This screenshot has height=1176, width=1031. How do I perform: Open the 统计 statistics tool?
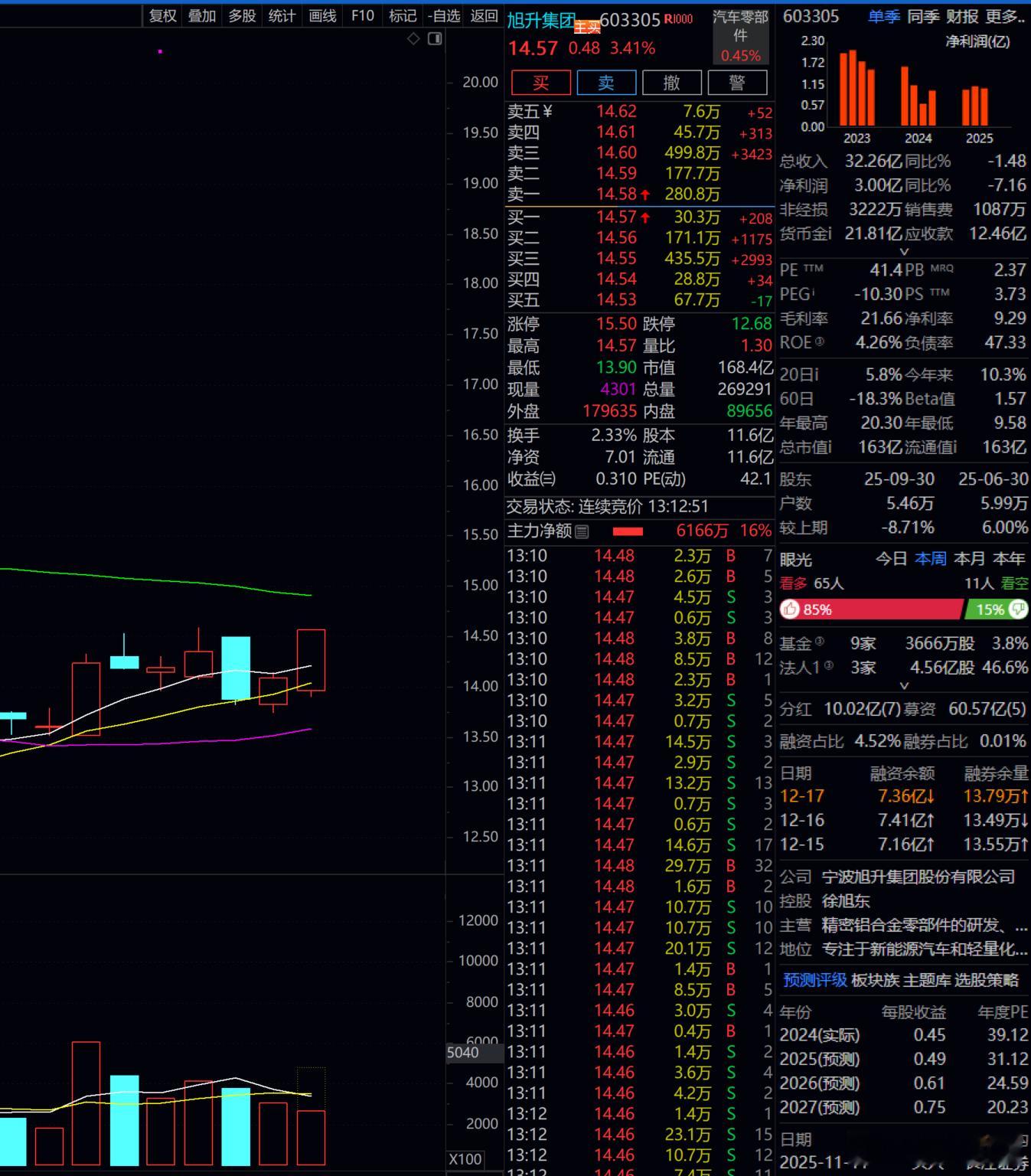pos(282,16)
